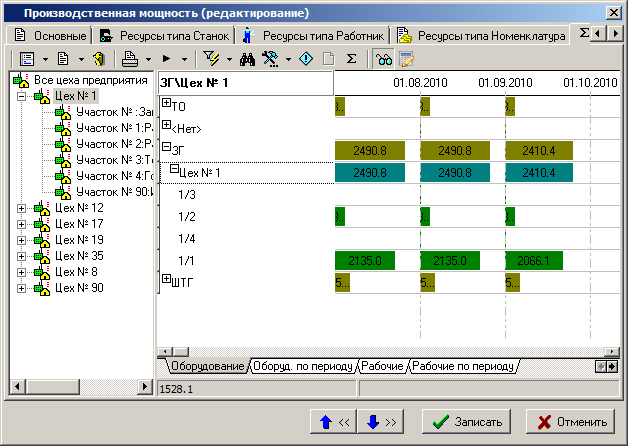Open dropdown next to list view icon
This screenshot has width=628, height=446.
[45, 60]
